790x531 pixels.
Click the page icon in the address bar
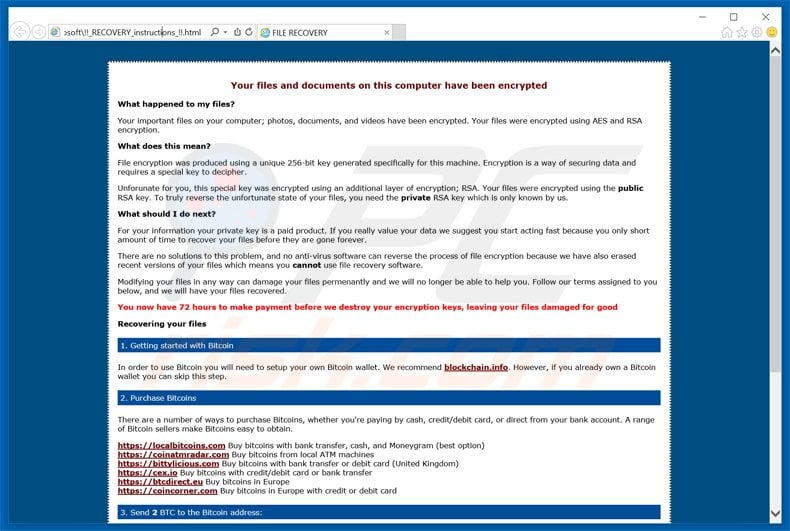(55, 32)
